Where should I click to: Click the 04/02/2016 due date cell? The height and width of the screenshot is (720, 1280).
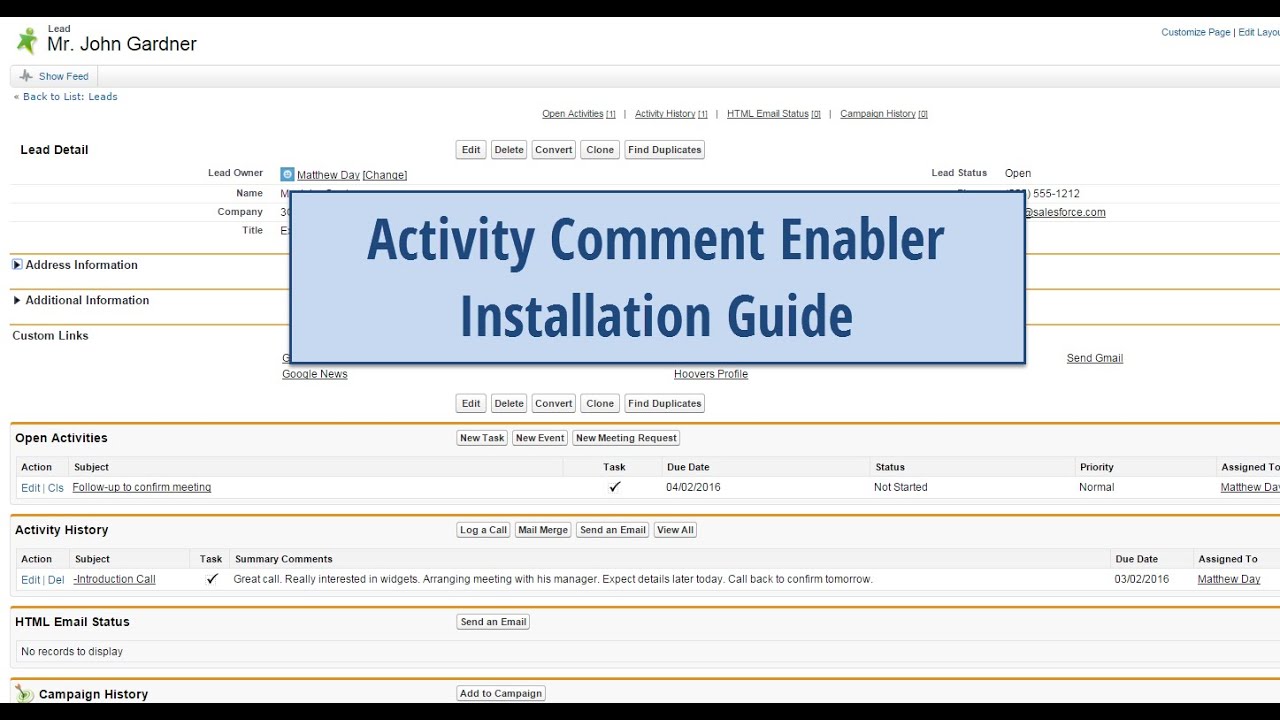[693, 488]
